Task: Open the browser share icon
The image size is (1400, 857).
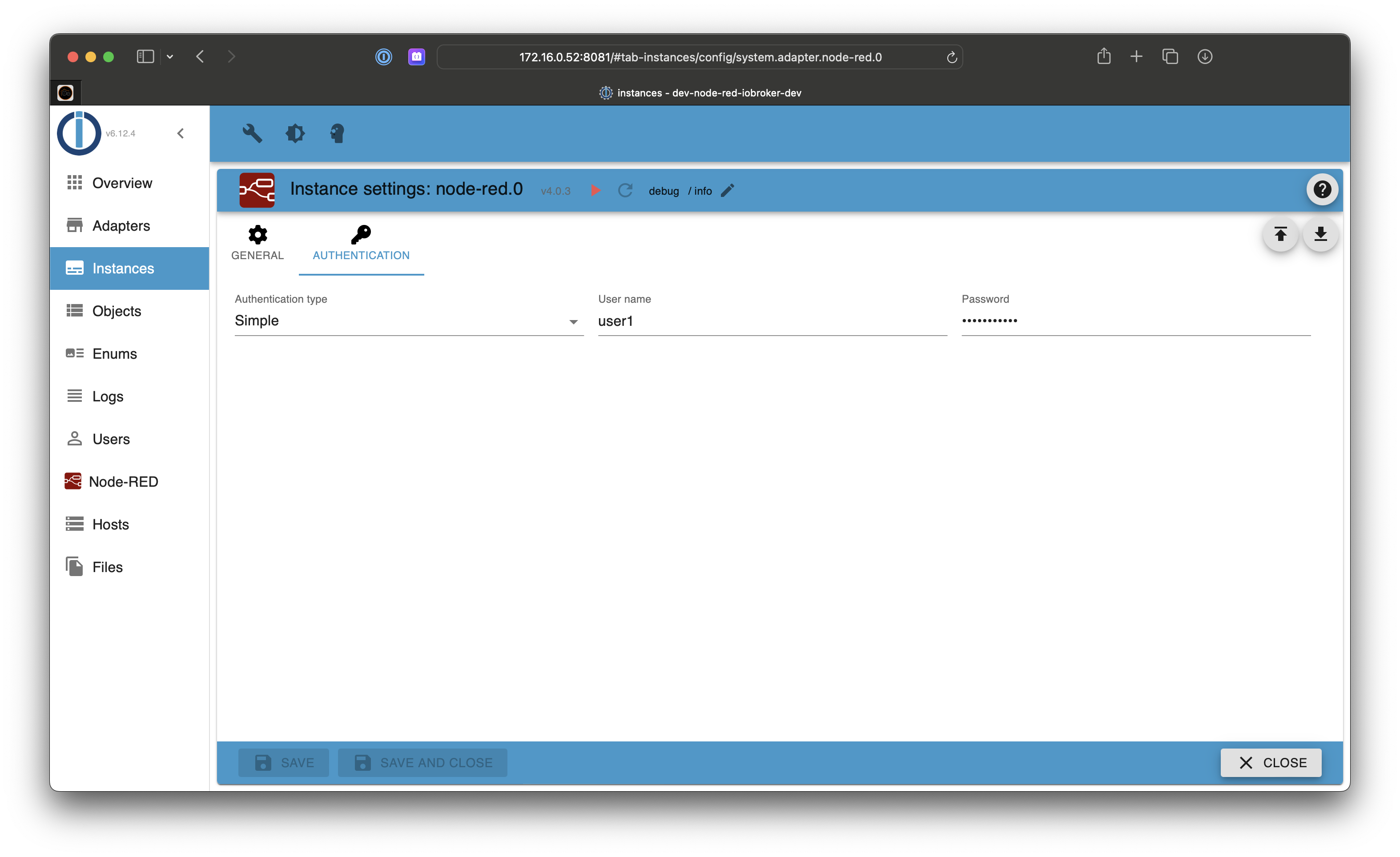Action: (1103, 56)
